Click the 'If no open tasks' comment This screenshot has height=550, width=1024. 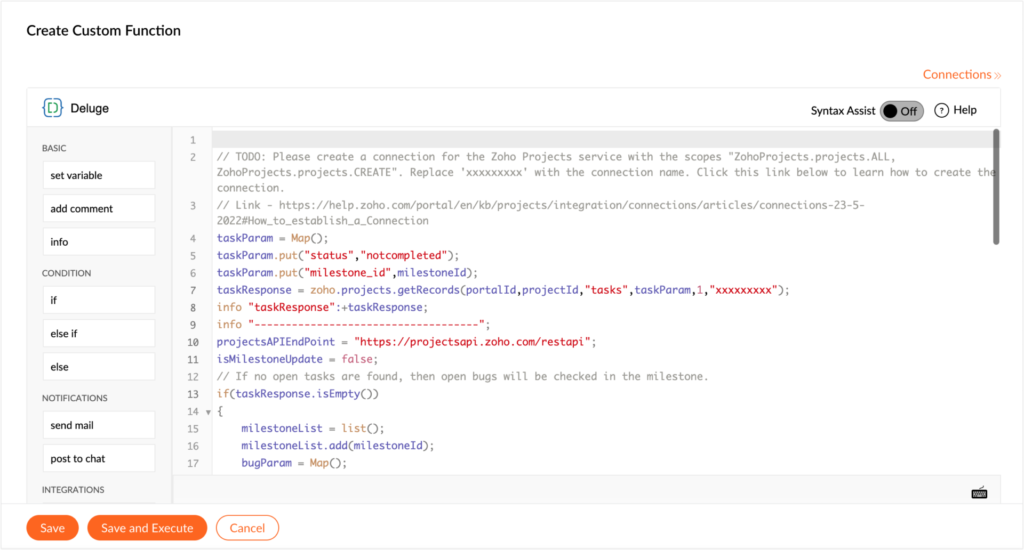coord(462,376)
